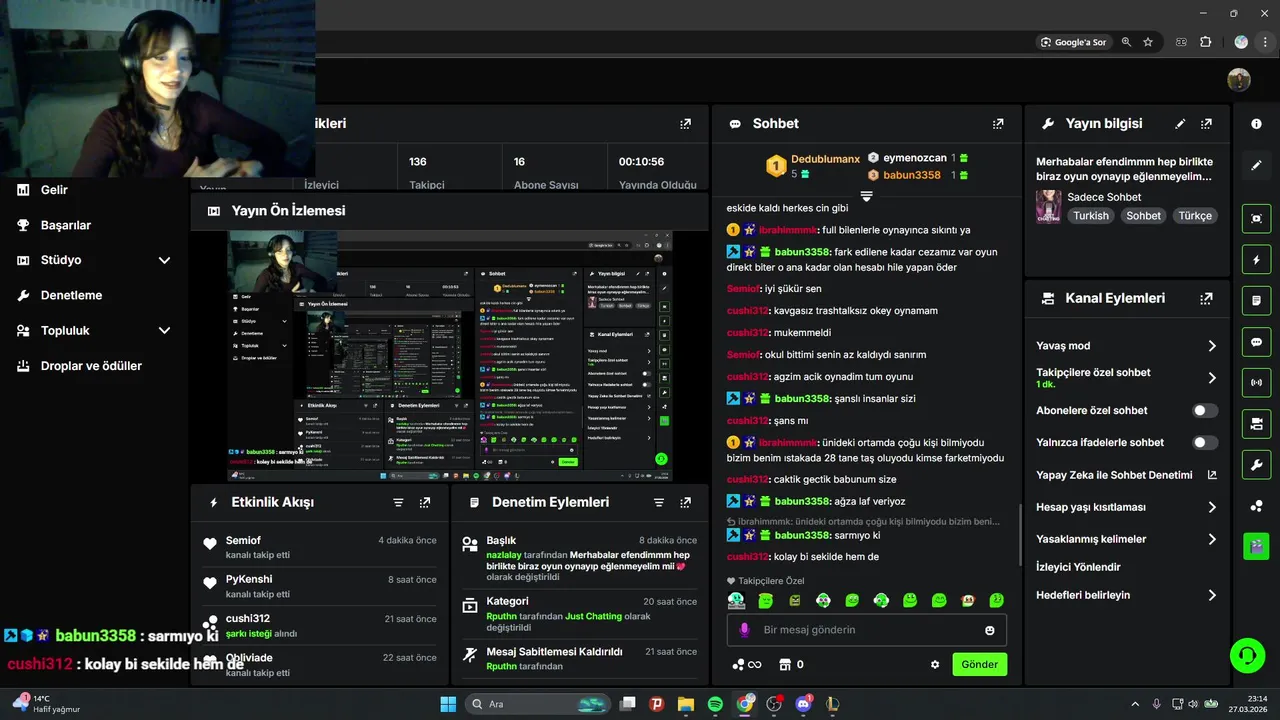1280x720 pixels.
Task: Click the infinity channel points balance below chat
Action: pyautogui.click(x=747, y=664)
